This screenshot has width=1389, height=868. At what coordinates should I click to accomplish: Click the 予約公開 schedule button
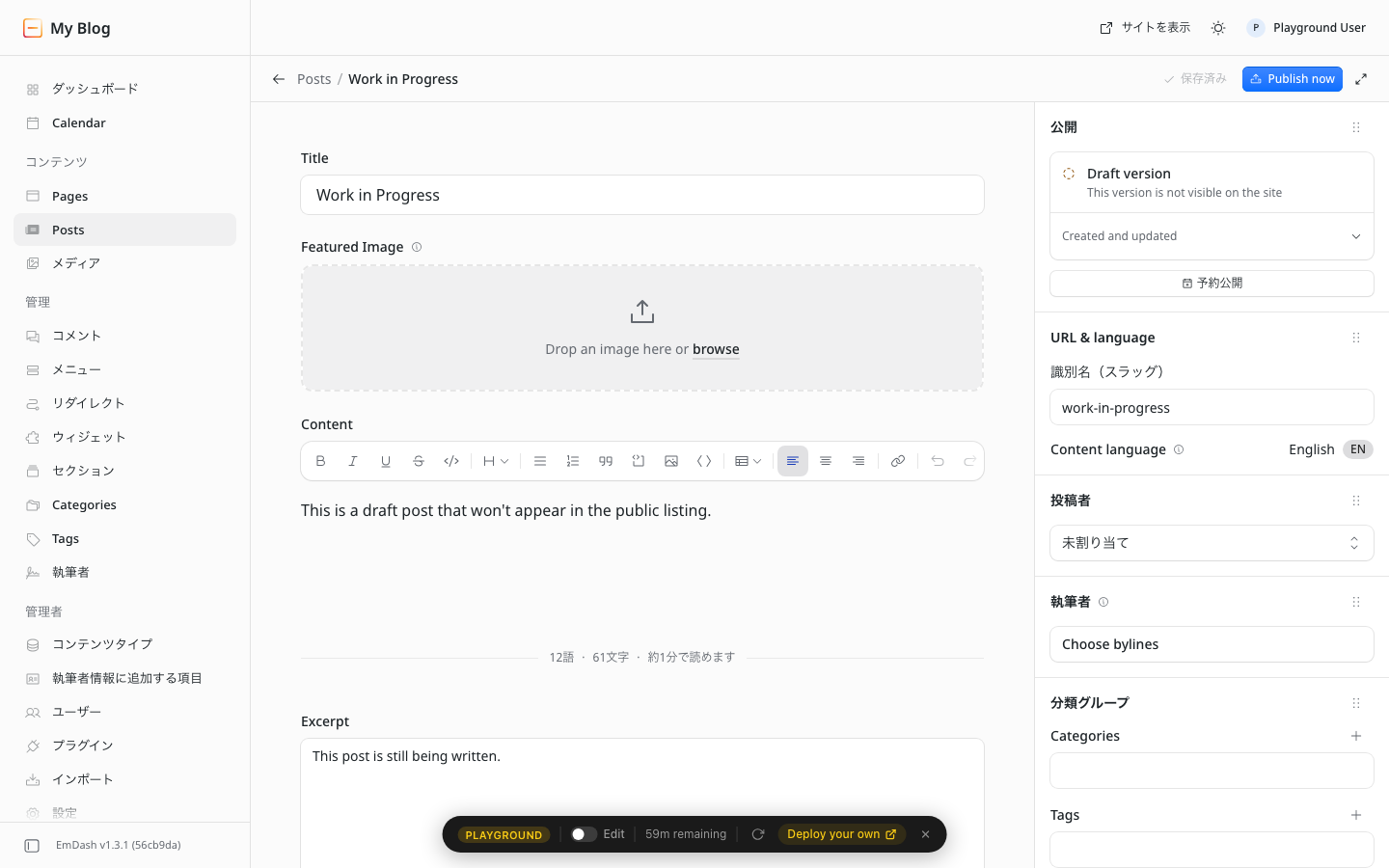click(x=1212, y=284)
